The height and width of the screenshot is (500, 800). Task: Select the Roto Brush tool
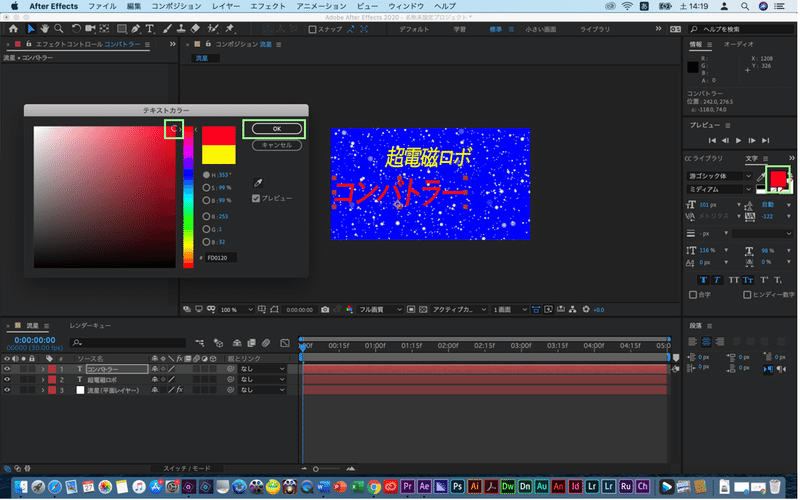[x=213, y=29]
